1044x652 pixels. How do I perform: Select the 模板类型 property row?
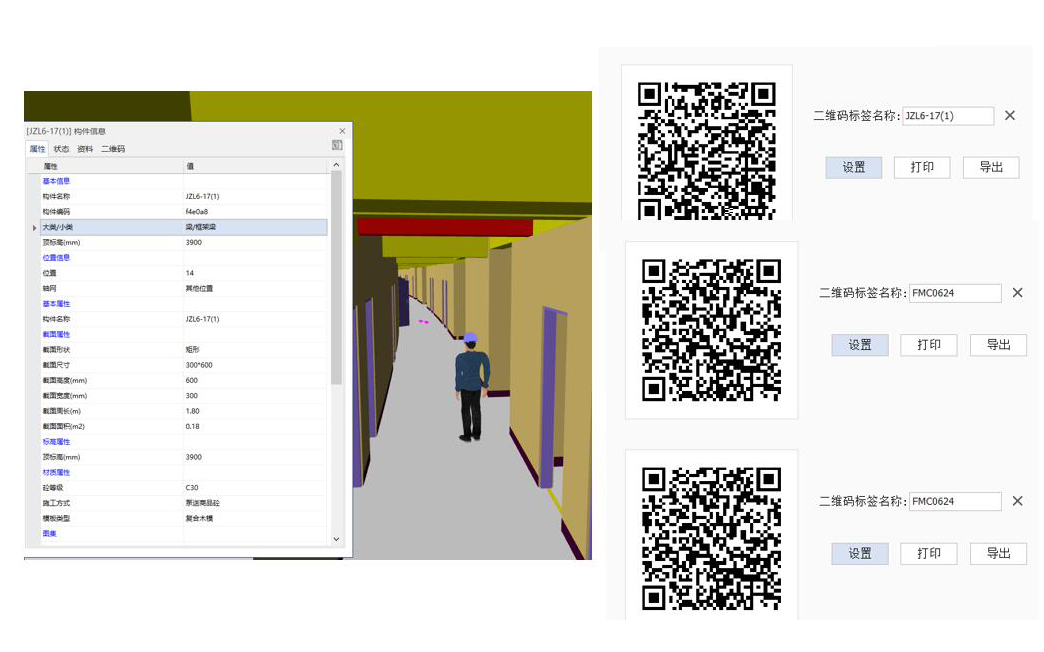click(x=184, y=518)
